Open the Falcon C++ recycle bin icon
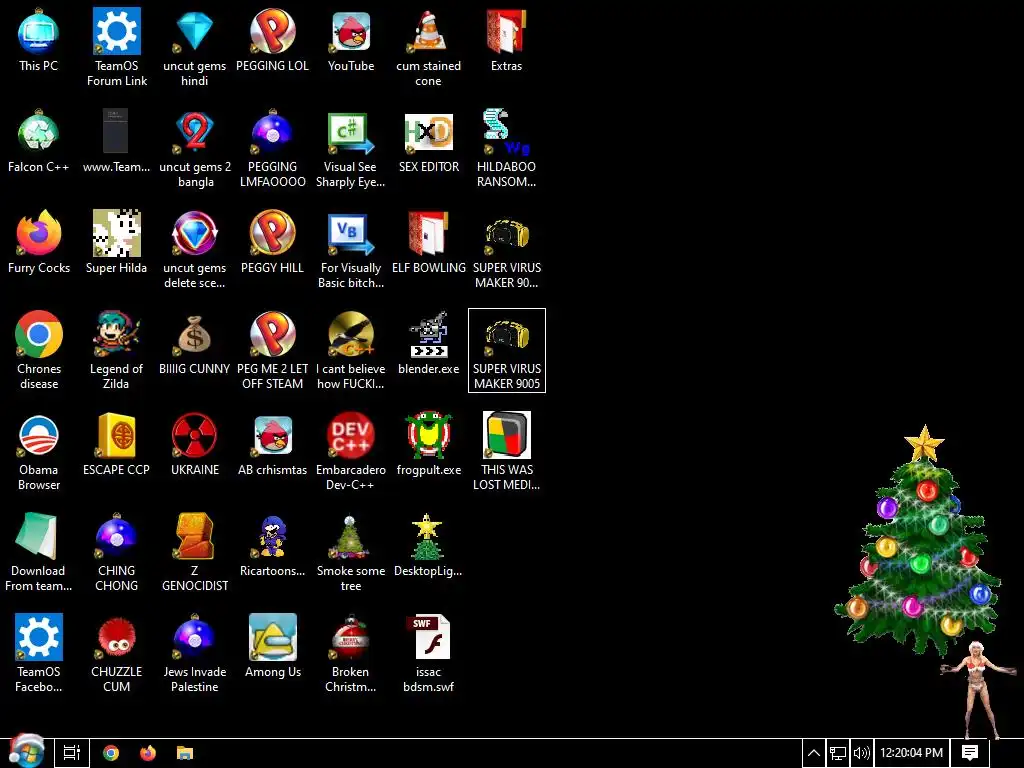The height and width of the screenshot is (768, 1024). pos(39,141)
